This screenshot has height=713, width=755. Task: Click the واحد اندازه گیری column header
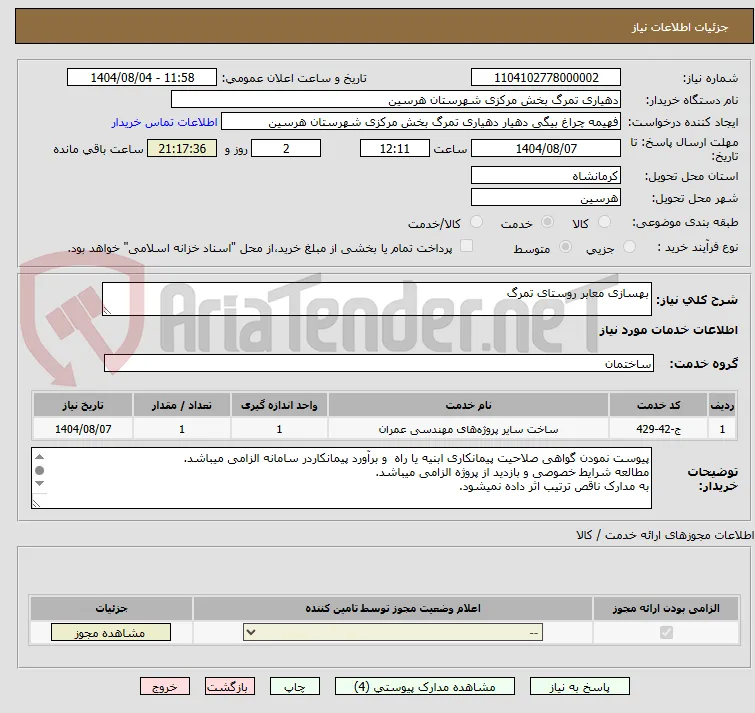click(x=279, y=405)
